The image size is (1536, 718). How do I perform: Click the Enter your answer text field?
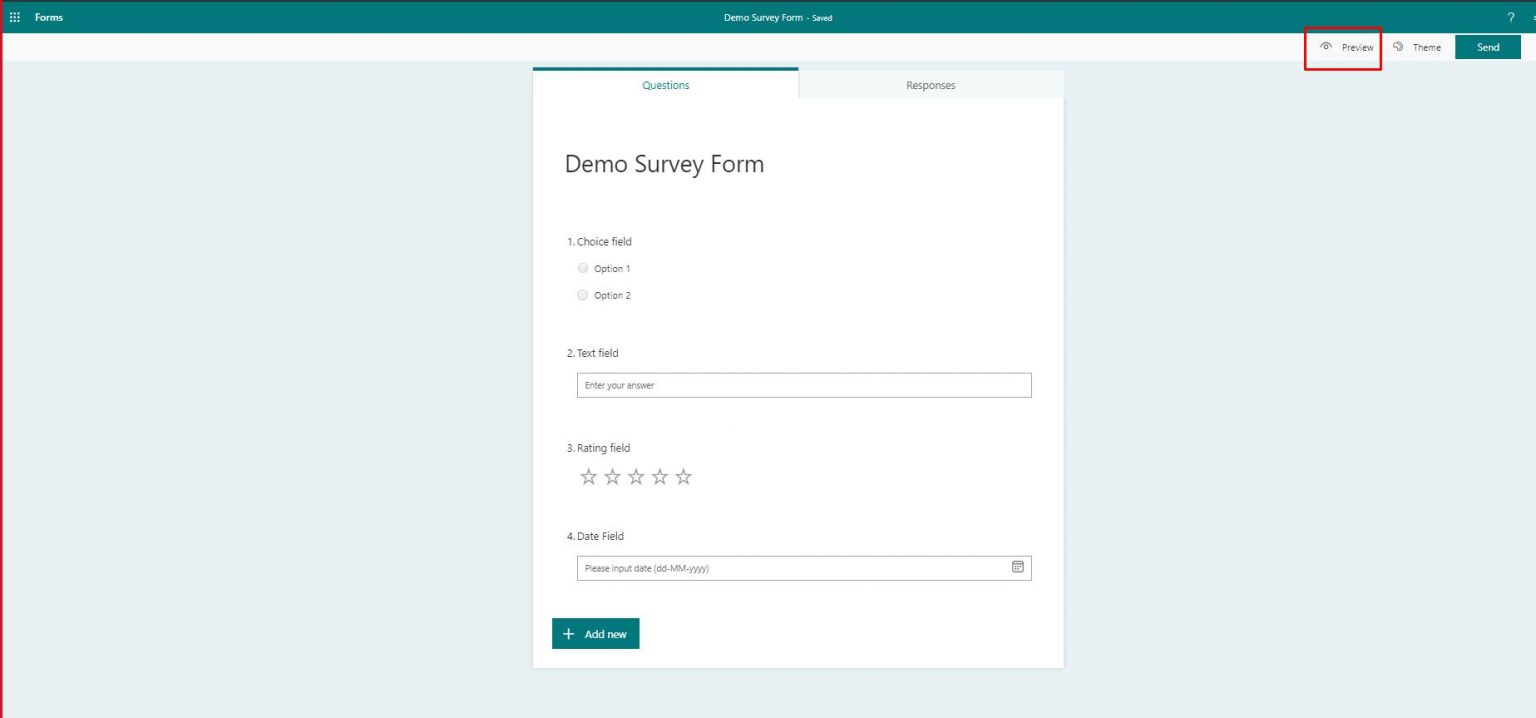[x=803, y=385]
